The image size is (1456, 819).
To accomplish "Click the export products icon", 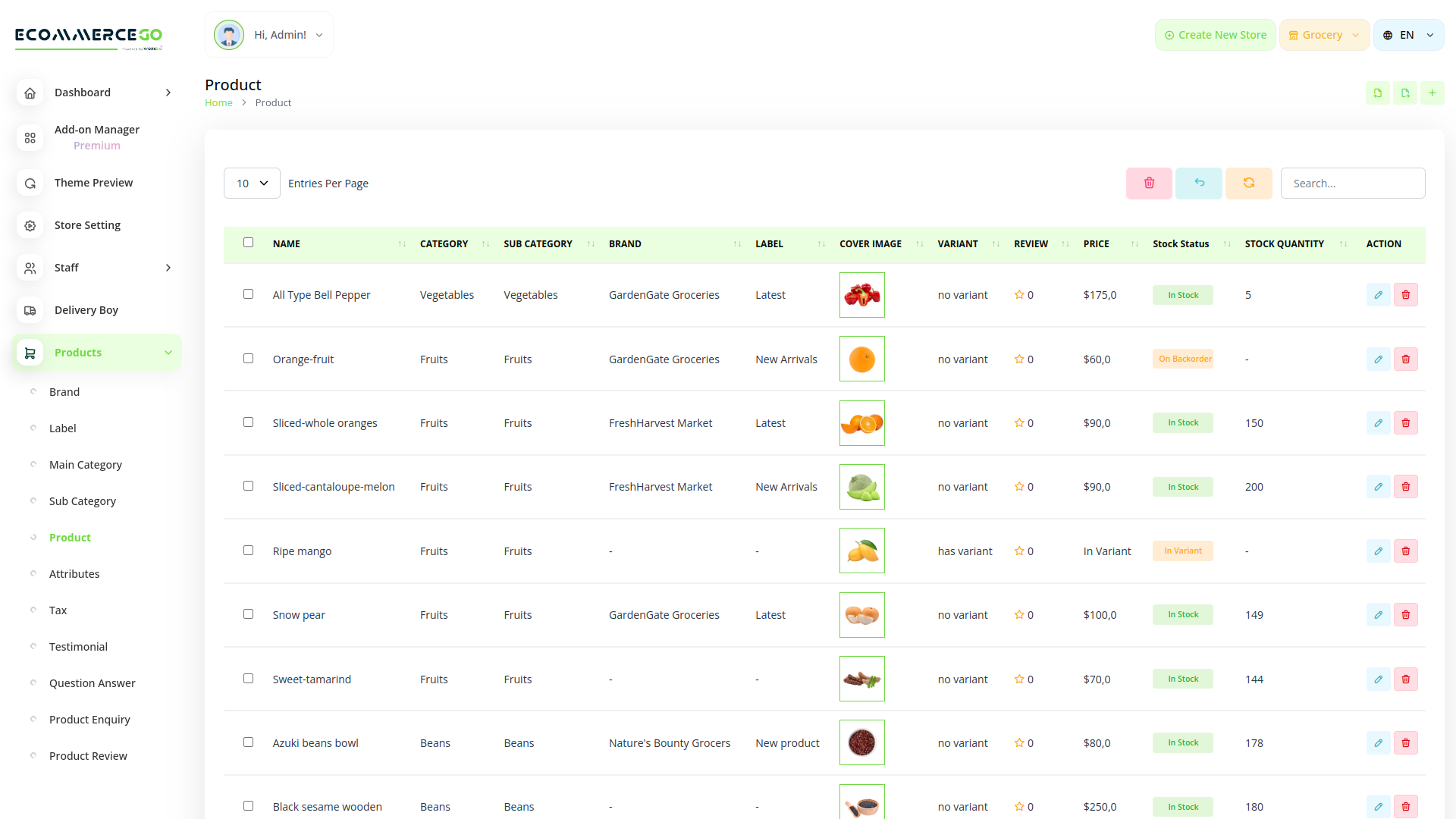I will [1405, 93].
